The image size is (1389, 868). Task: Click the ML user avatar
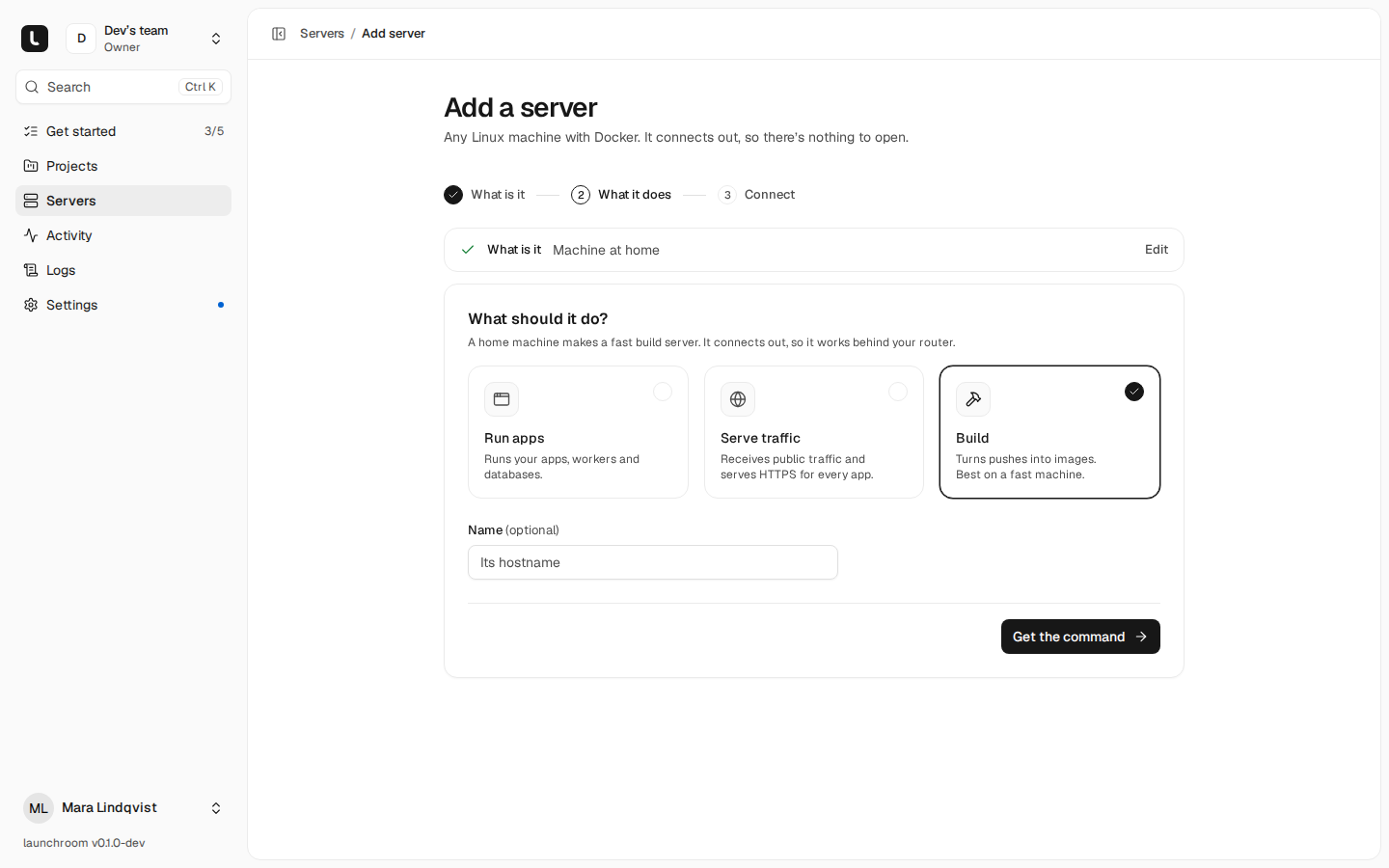[x=39, y=808]
